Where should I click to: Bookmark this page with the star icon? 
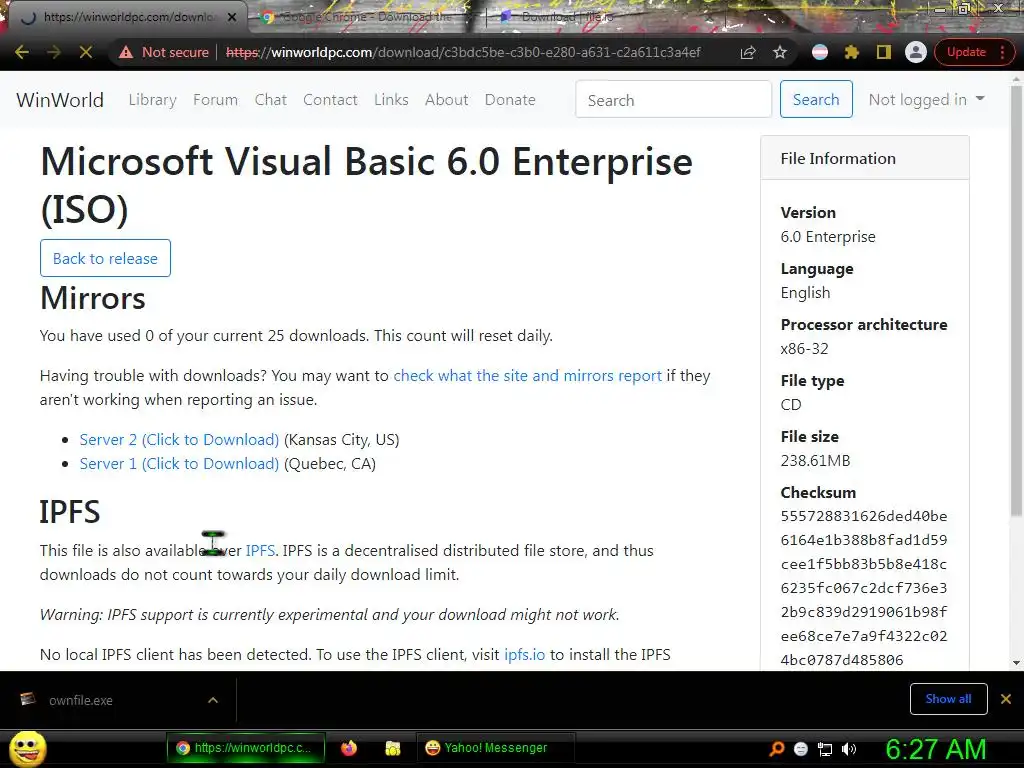coord(780,52)
